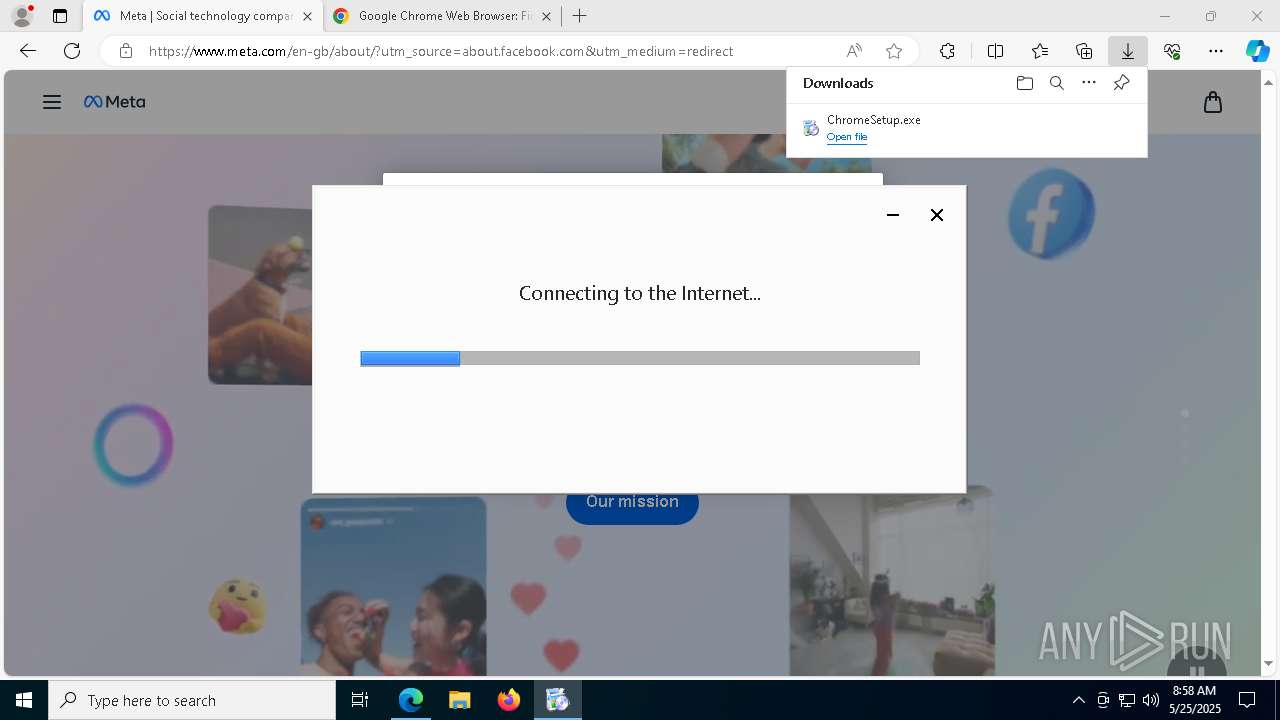Open the Favorites list icon
1280x720 pixels.
(x=1040, y=51)
